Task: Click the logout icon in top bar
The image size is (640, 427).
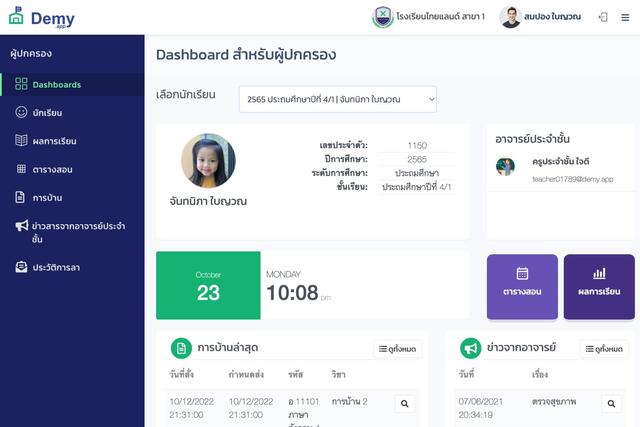Action: point(602,17)
